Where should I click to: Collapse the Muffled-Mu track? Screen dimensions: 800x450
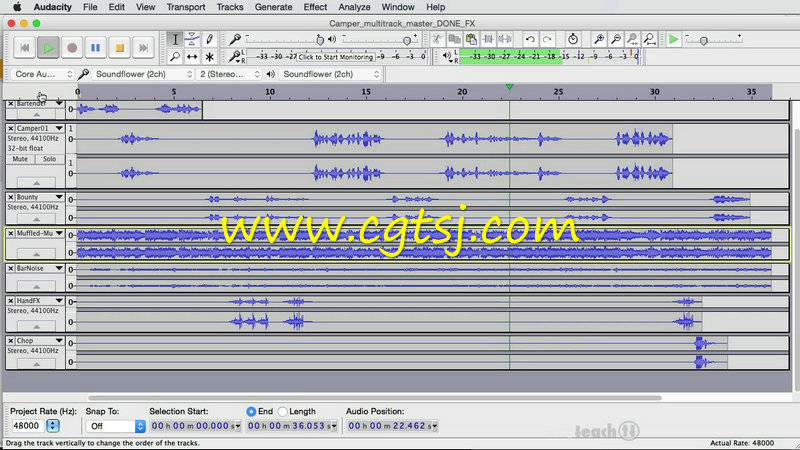pyautogui.click(x=36, y=254)
